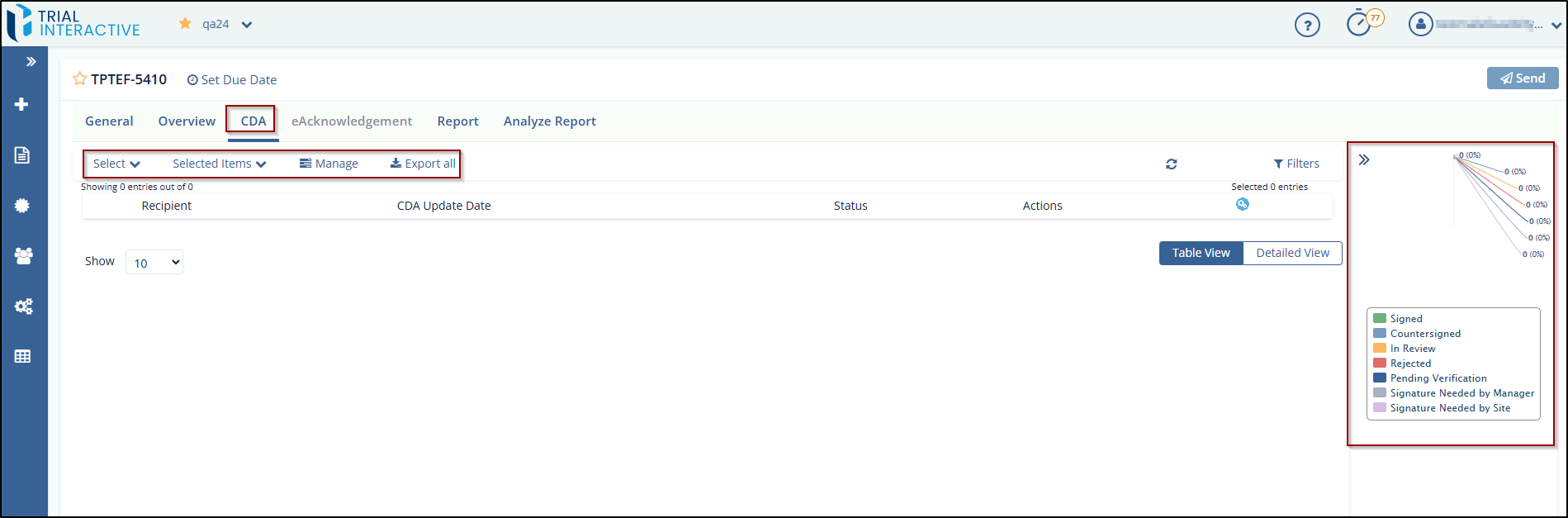The height and width of the screenshot is (518, 1568).
Task: Click the table grid sidebar icon
Action: pyautogui.click(x=22, y=357)
